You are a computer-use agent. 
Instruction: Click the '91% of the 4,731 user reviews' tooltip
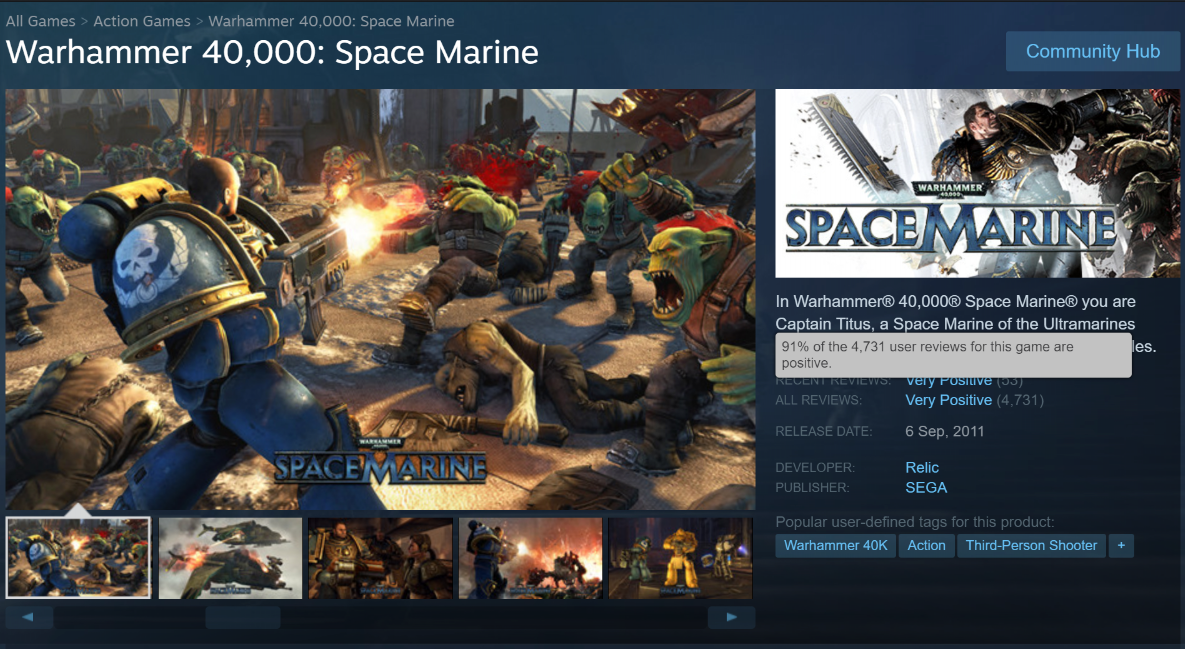pyautogui.click(x=953, y=354)
